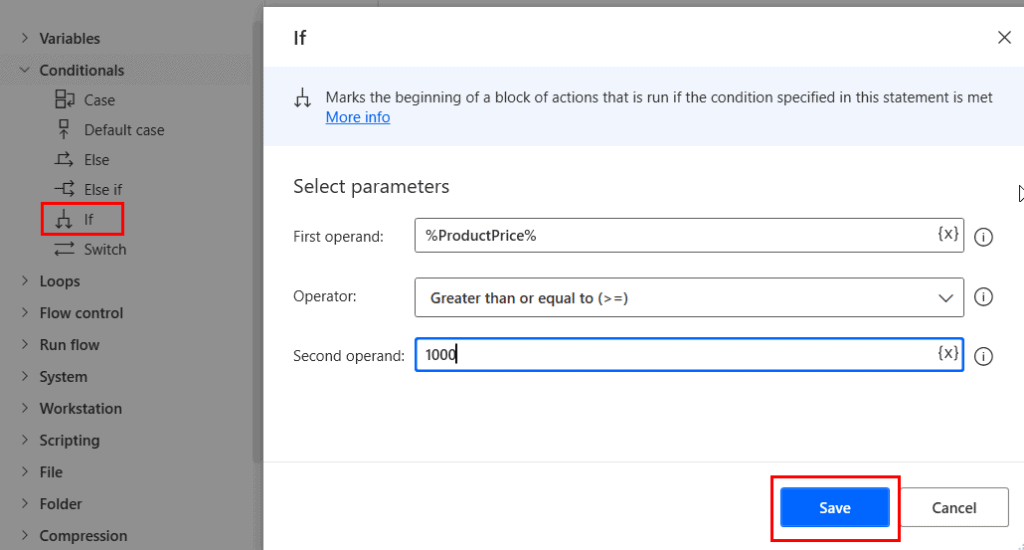Expand the Folder group
1024x550 pixels.
pyautogui.click(x=25, y=504)
